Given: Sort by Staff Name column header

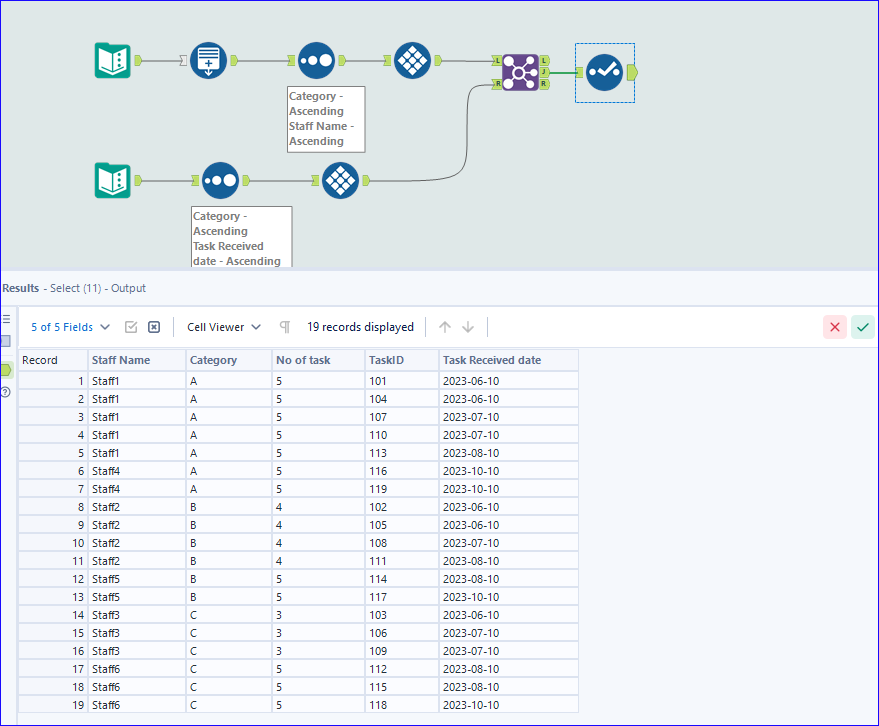Looking at the screenshot, I should (121, 360).
